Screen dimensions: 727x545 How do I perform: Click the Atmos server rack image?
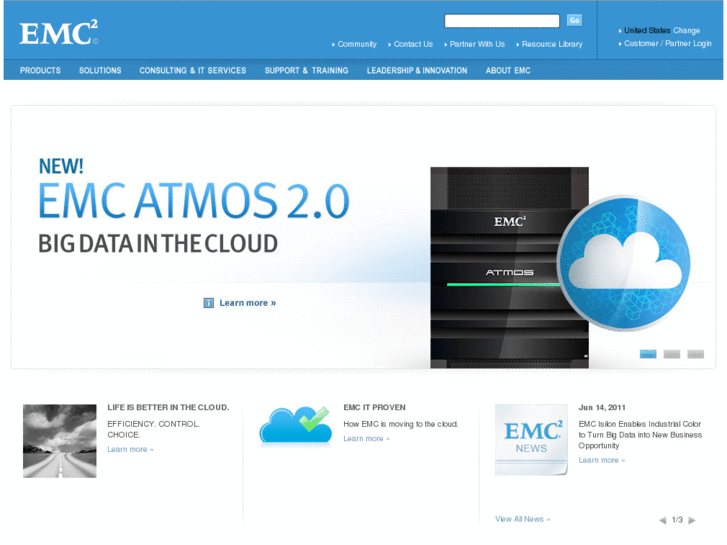point(509,268)
